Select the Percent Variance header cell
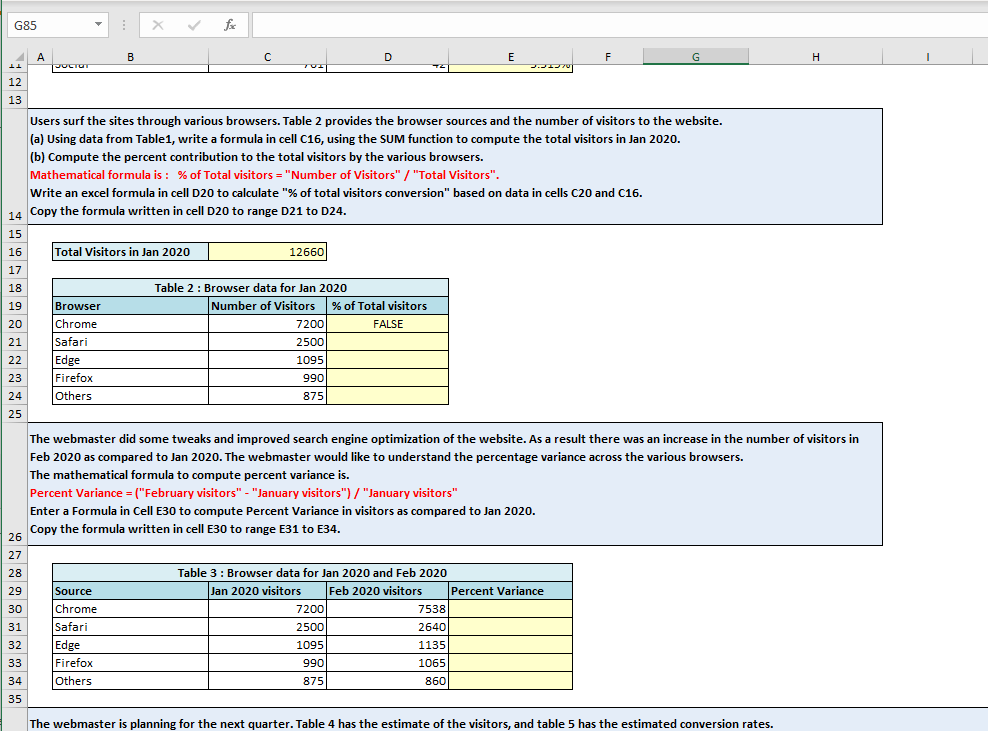 (511, 591)
